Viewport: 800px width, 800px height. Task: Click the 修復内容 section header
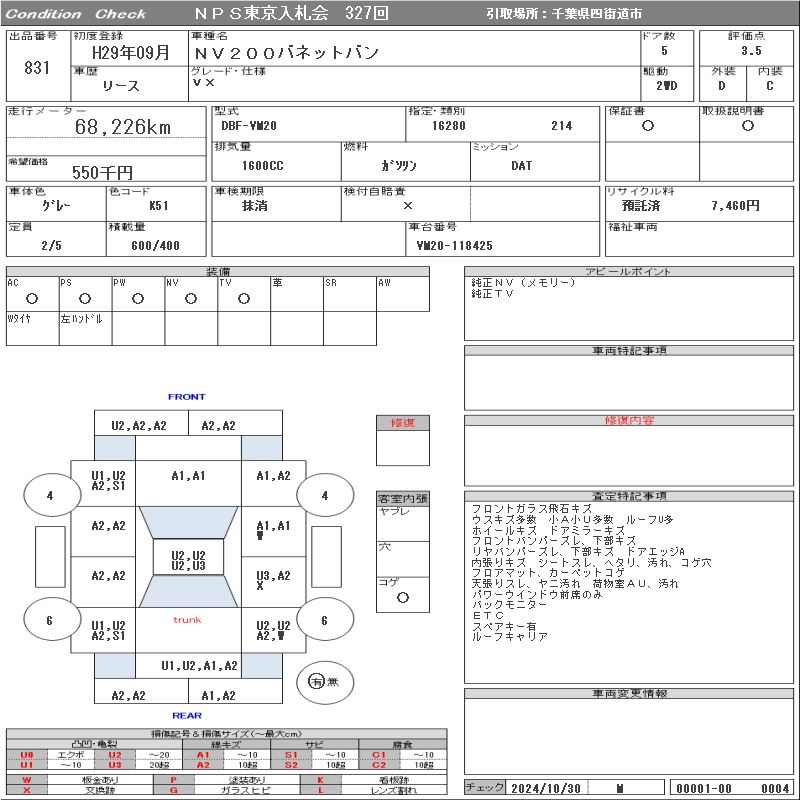coord(628,421)
